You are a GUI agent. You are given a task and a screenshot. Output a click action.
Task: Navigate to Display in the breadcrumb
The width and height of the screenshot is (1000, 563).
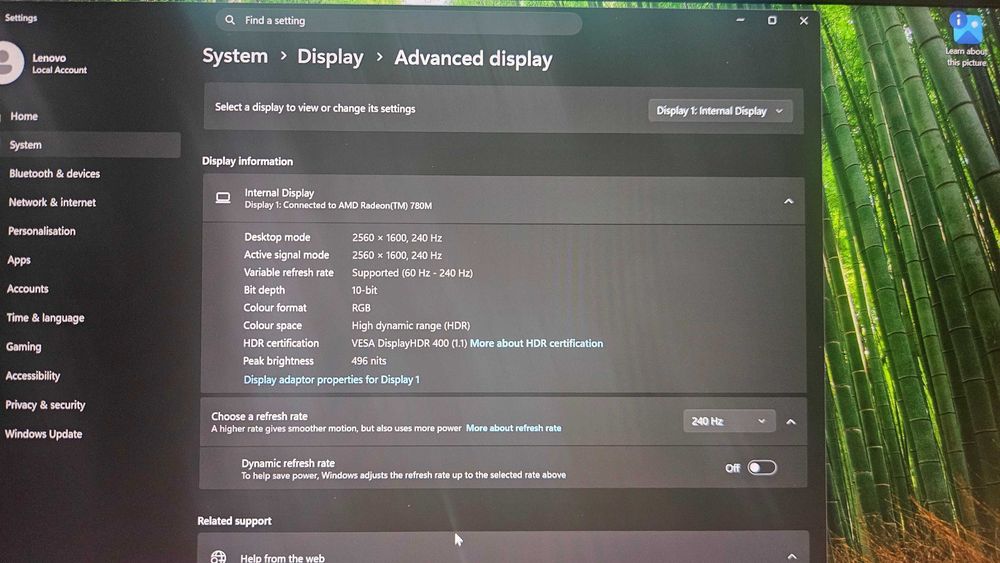pyautogui.click(x=330, y=57)
